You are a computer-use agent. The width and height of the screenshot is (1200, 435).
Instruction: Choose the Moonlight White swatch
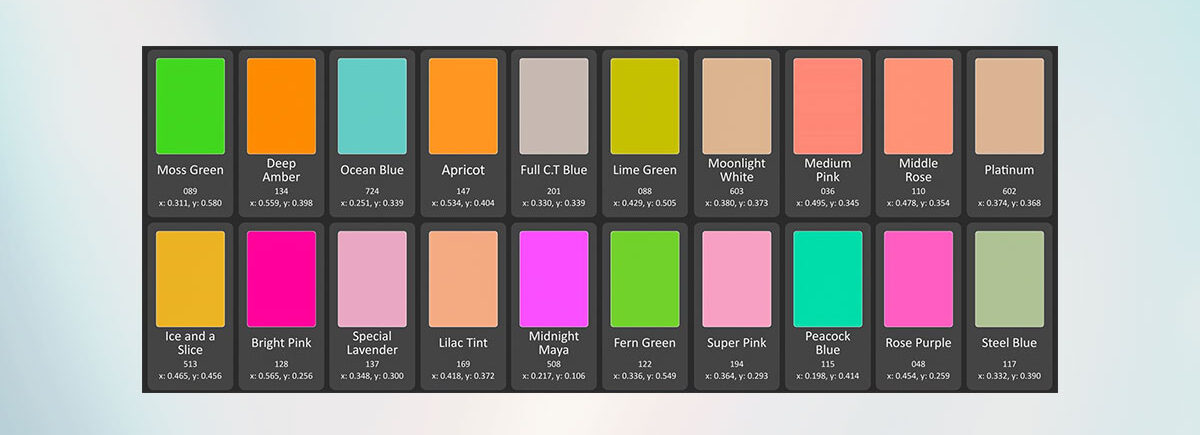[x=736, y=106]
